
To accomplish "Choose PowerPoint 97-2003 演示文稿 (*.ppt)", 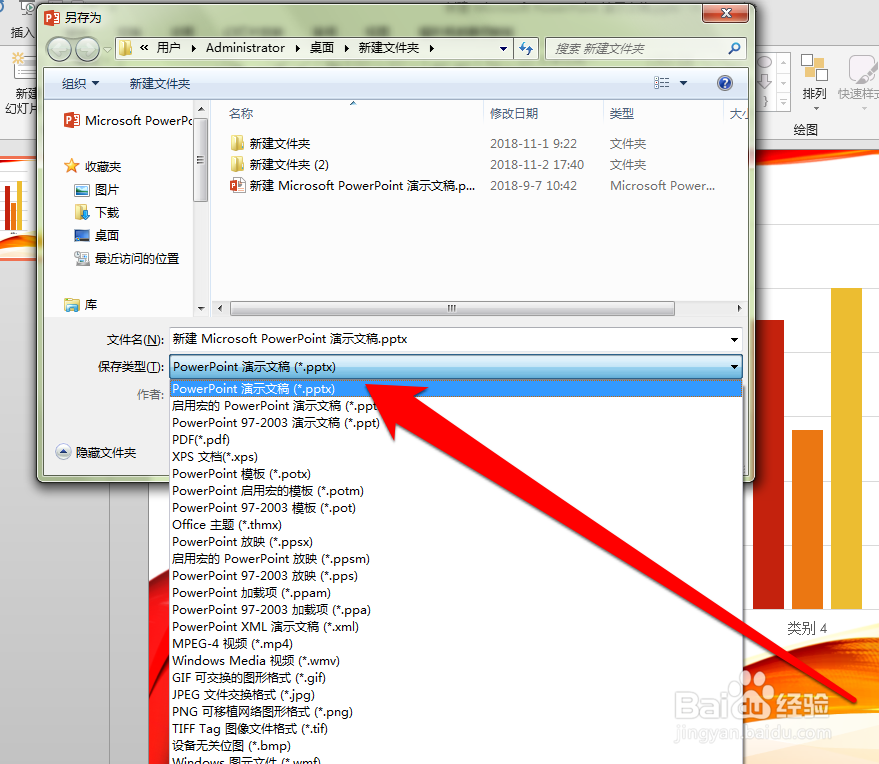I will (456, 423).
